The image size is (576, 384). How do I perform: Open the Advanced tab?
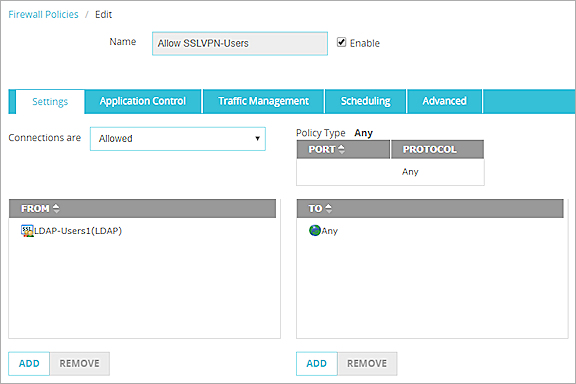(x=444, y=101)
